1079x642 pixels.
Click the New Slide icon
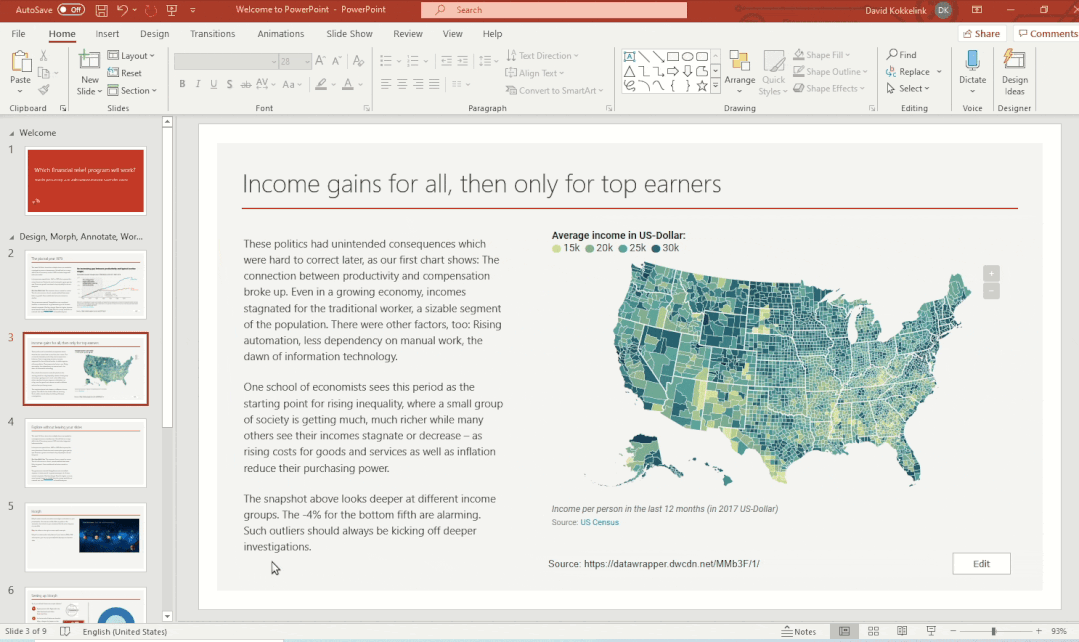(89, 61)
